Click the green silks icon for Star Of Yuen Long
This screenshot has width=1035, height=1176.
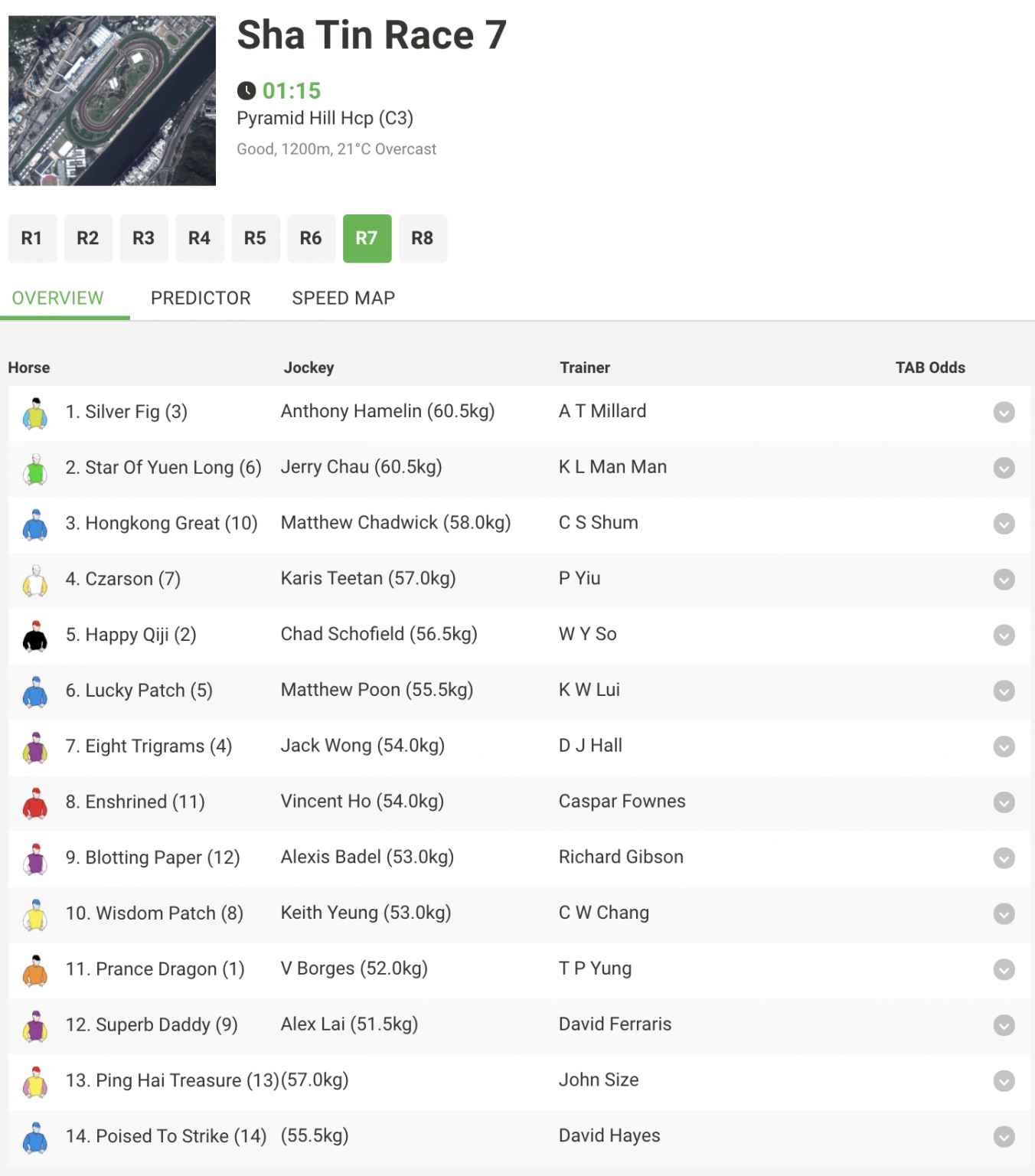click(x=35, y=469)
